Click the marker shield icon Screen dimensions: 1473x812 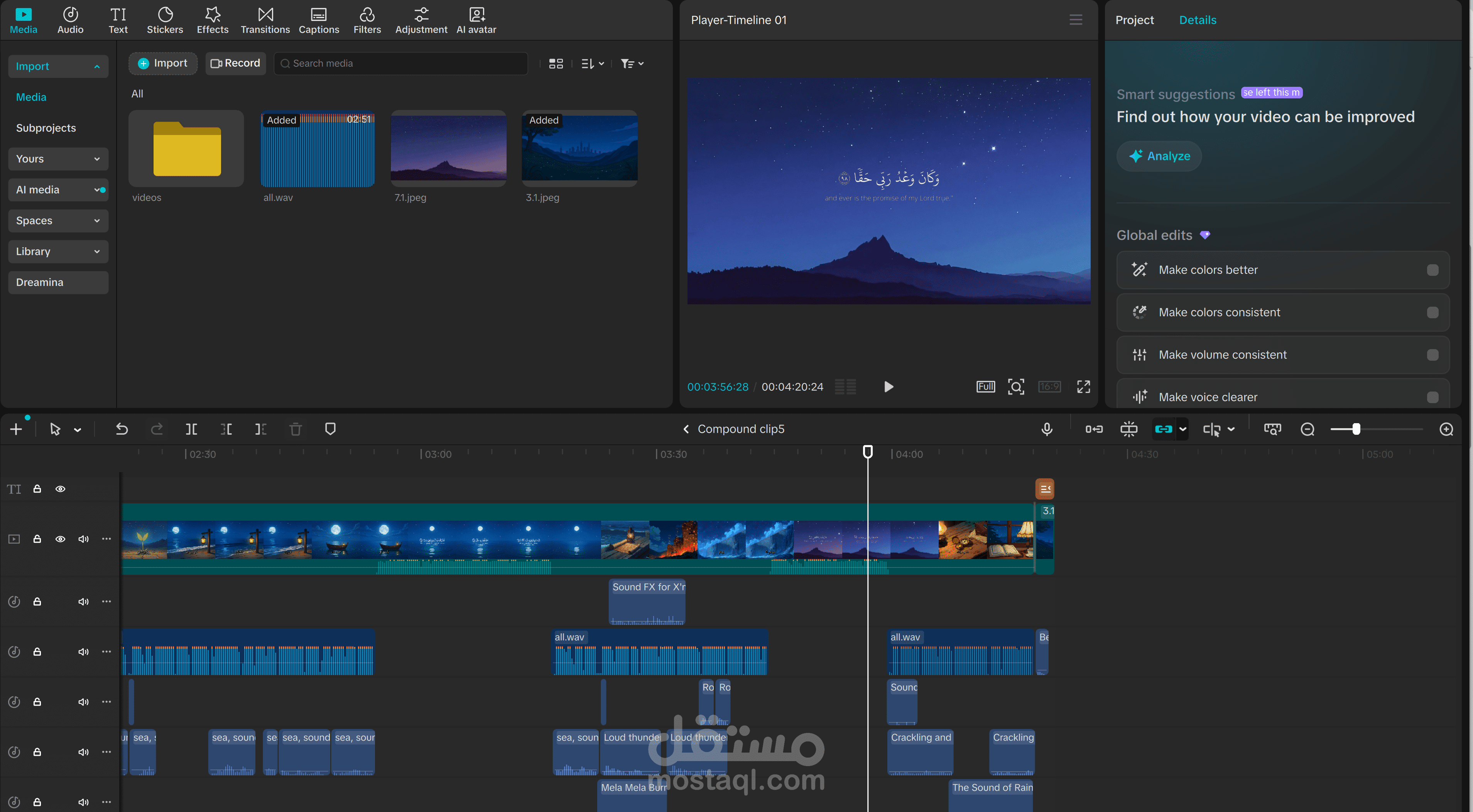tap(330, 429)
